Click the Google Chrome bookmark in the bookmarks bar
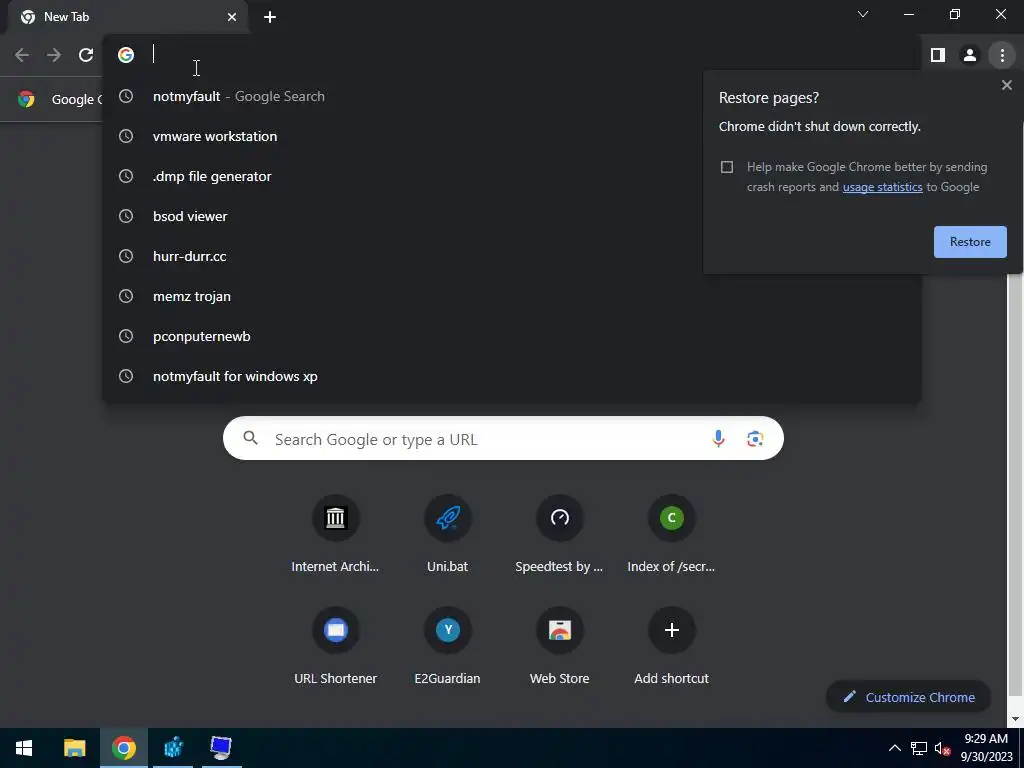 click(59, 99)
